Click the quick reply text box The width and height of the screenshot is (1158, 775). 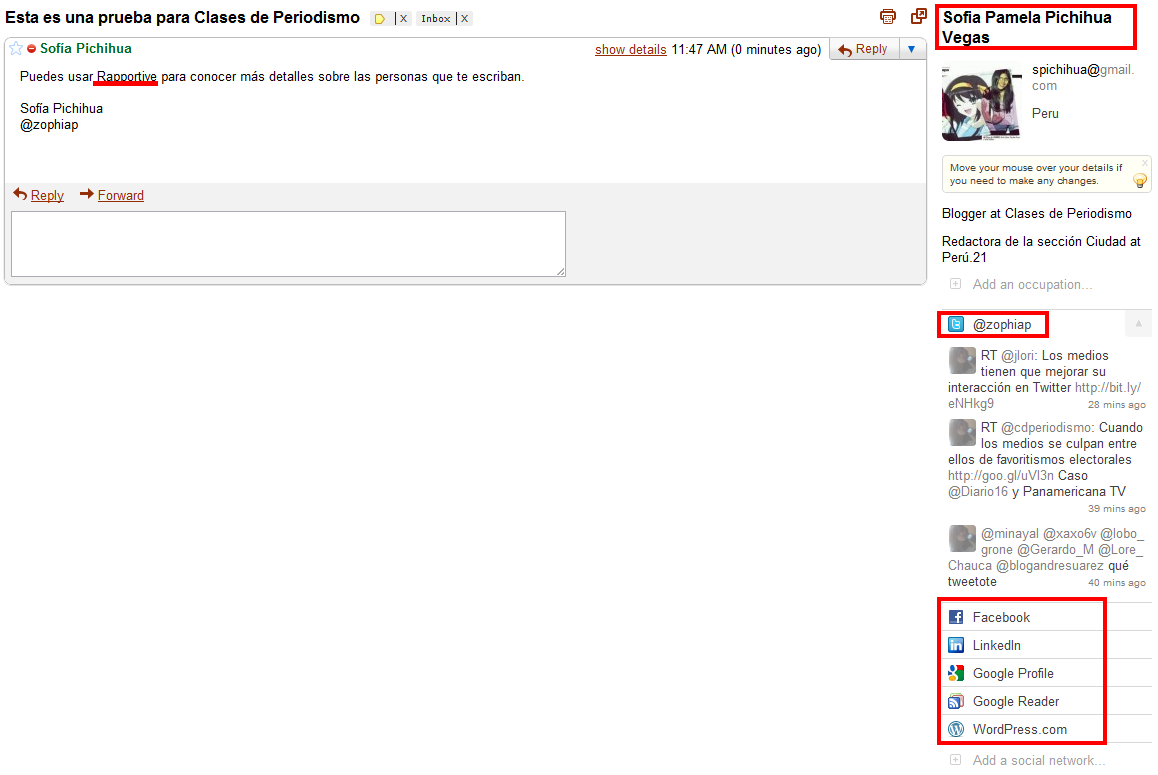point(288,244)
